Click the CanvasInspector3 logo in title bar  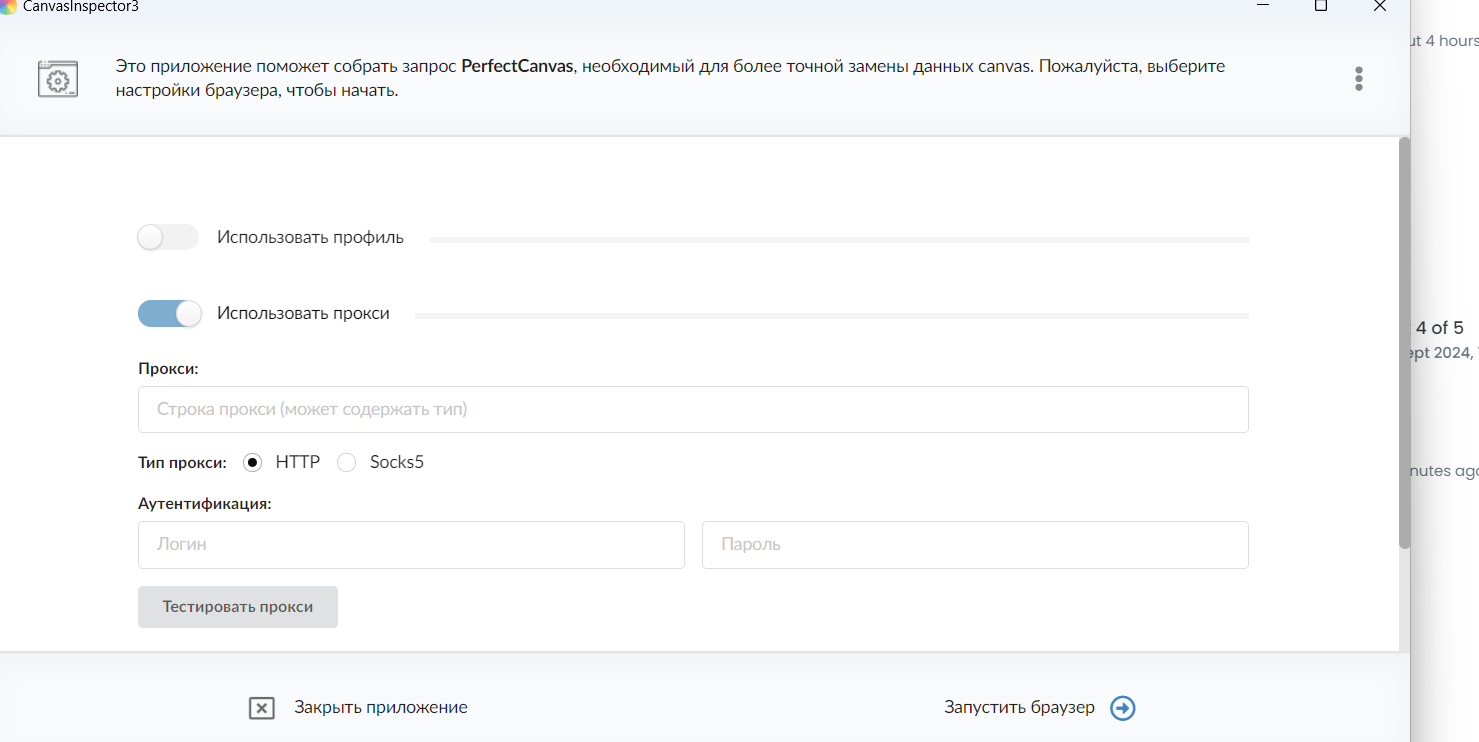coord(8,6)
